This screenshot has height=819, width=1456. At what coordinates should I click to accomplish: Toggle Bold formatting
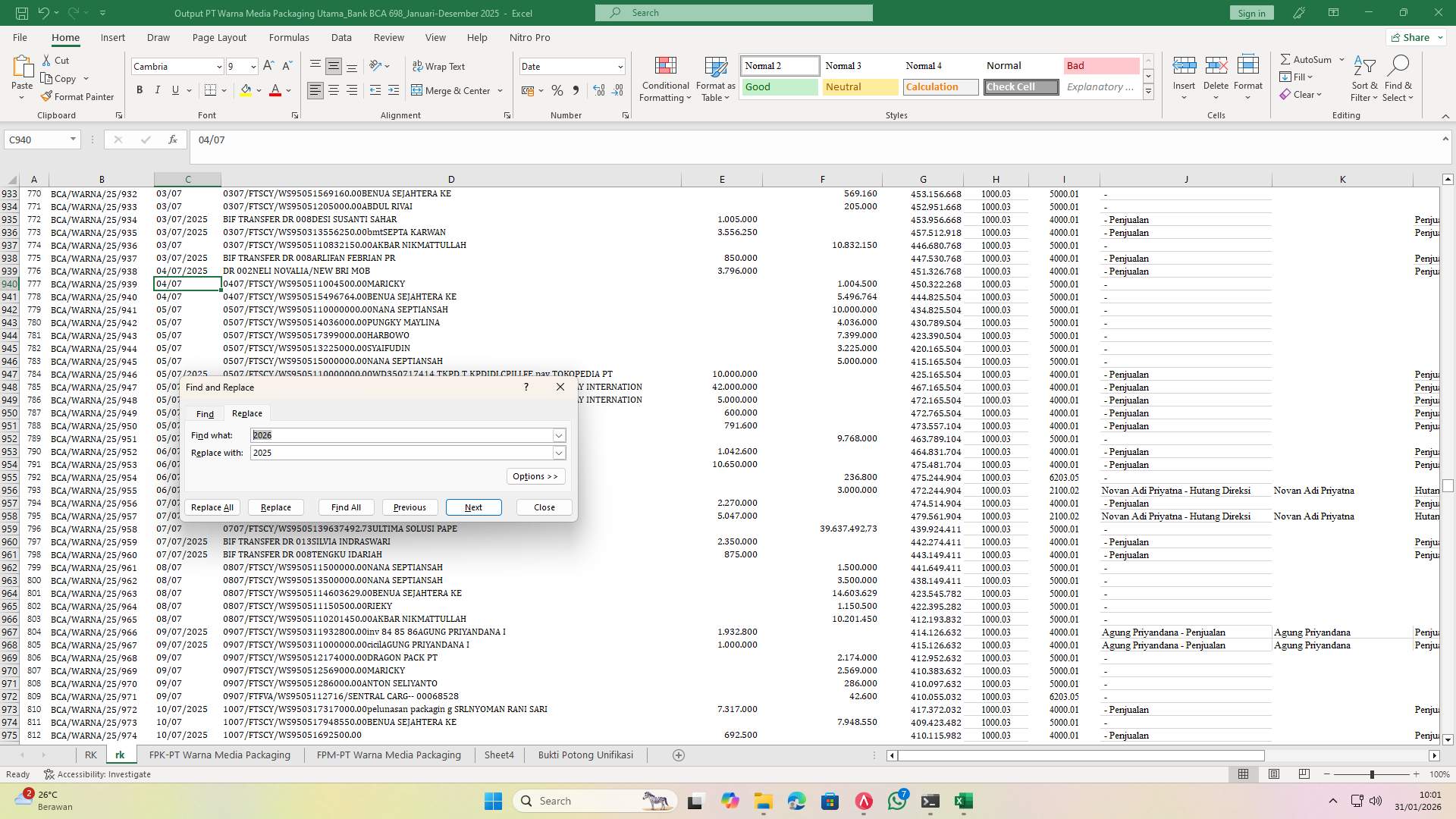pos(140,89)
